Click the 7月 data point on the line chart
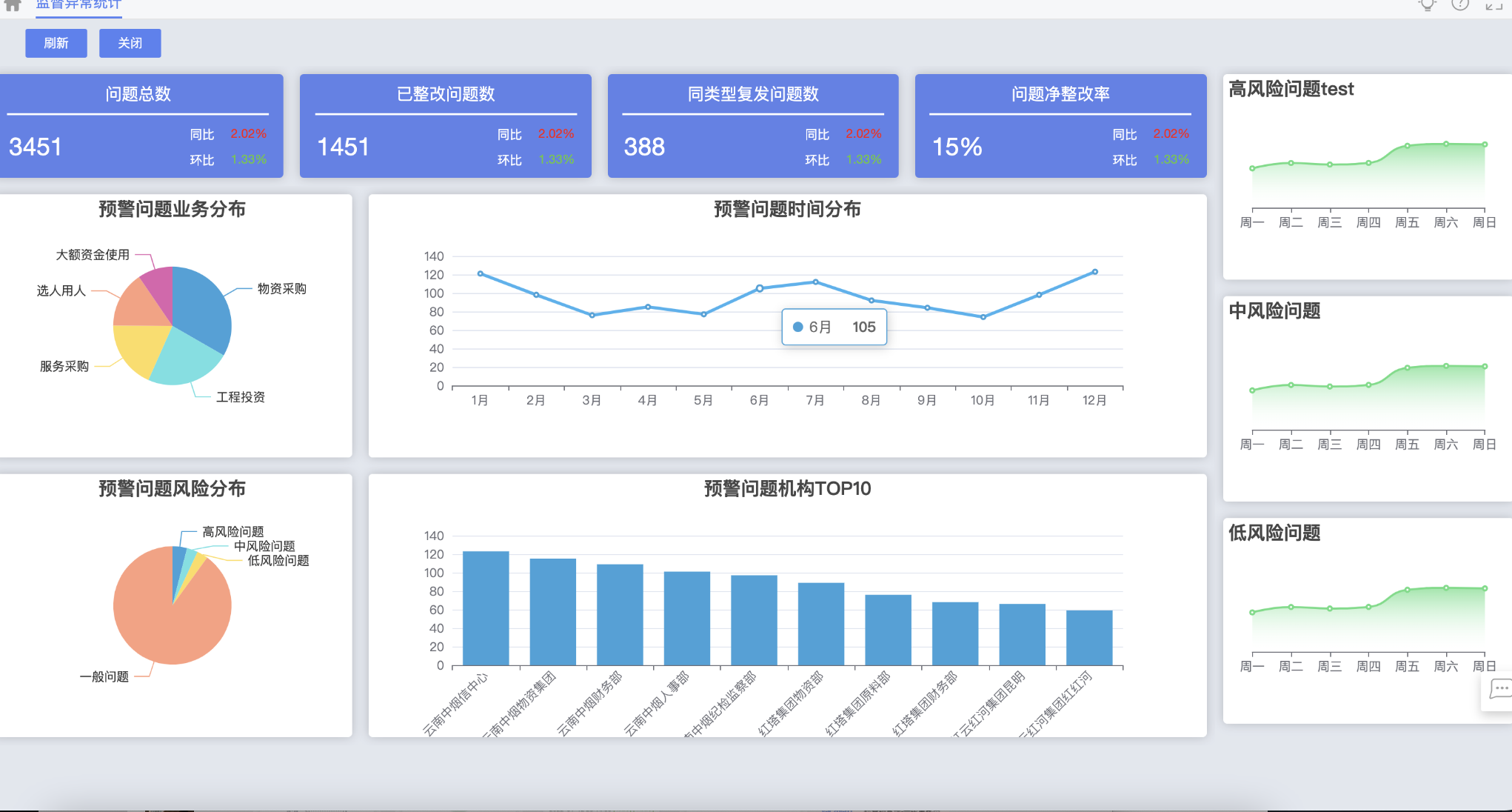The width and height of the screenshot is (1512, 812). 815,282
